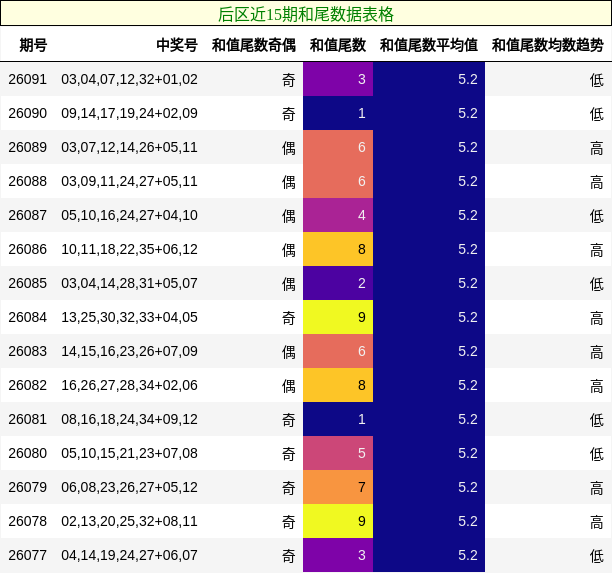Click average value 5.2 in row 26084
This screenshot has width=612, height=573.
pyautogui.click(x=429, y=317)
